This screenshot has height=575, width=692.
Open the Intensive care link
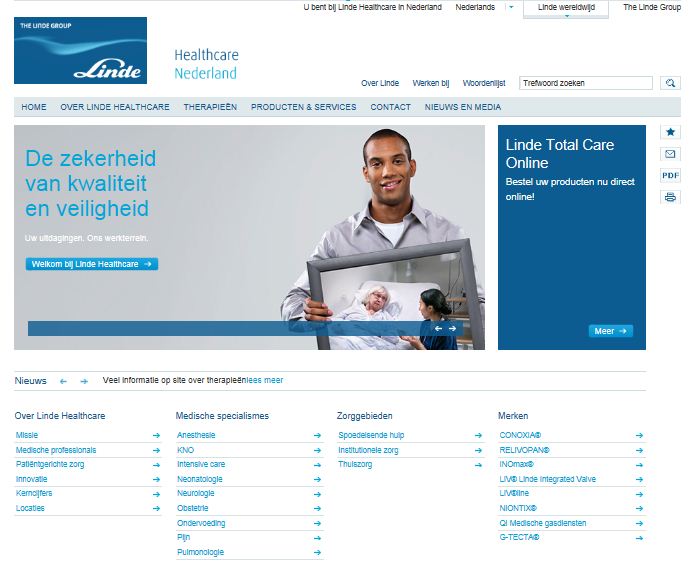pyautogui.click(x=201, y=464)
